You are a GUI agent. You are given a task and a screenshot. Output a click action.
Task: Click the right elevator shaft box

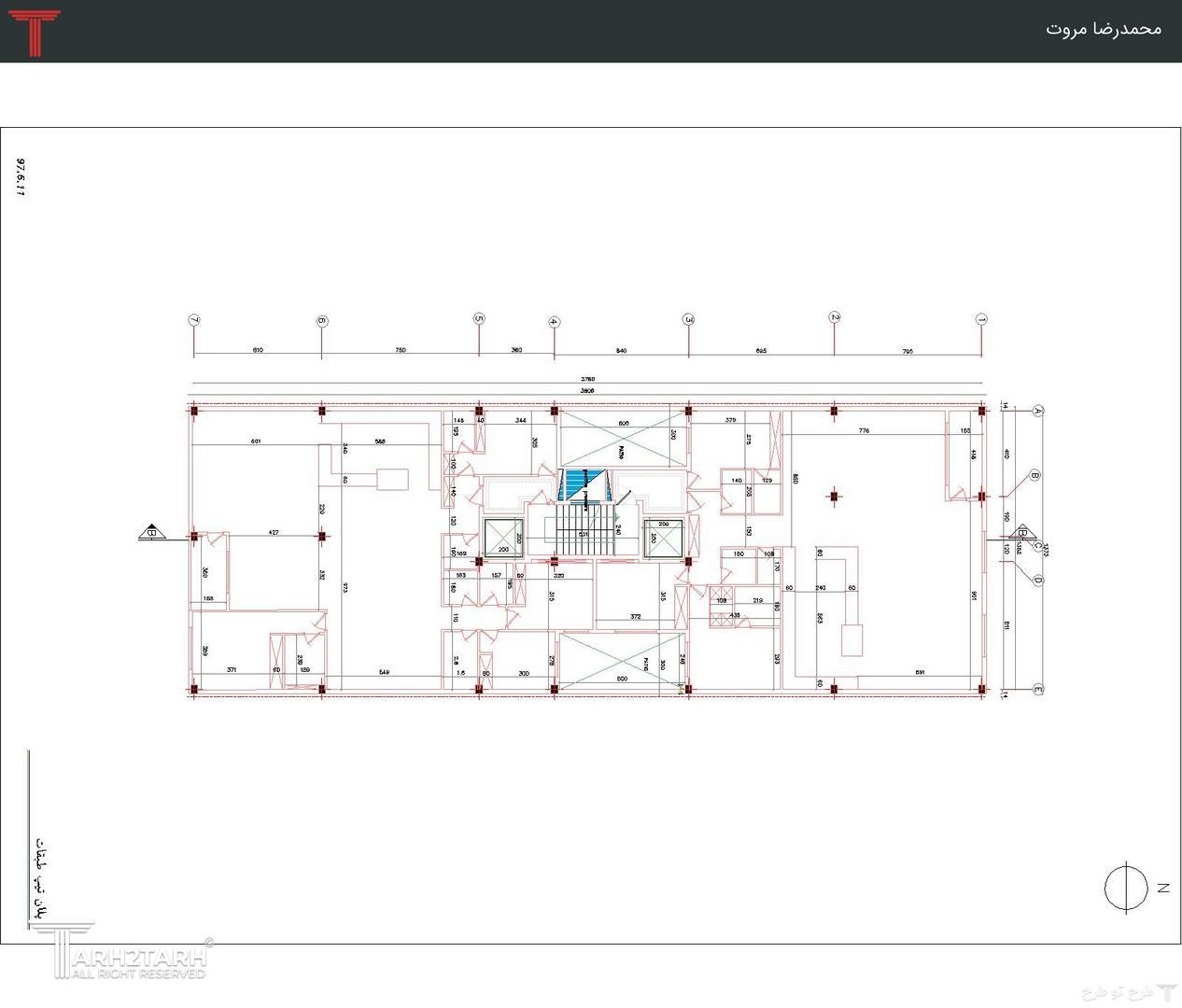664,538
